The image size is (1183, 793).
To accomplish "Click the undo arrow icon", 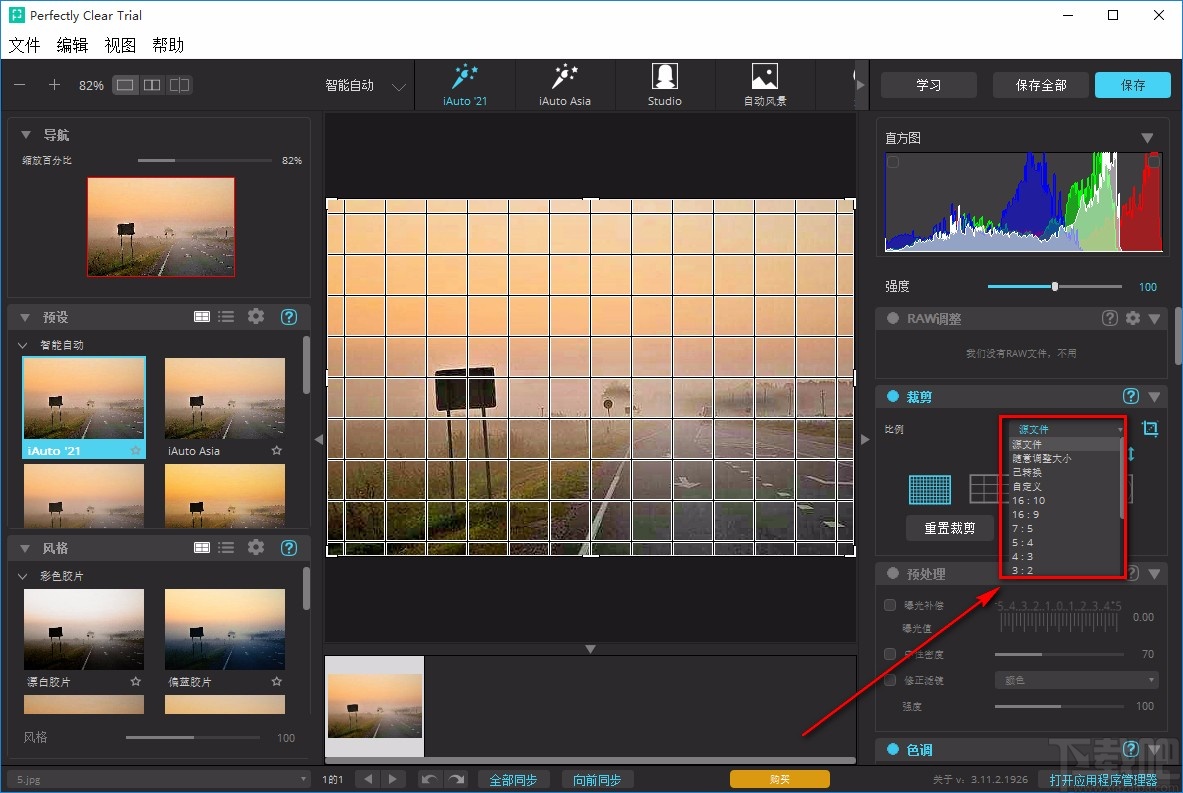I will [429, 779].
